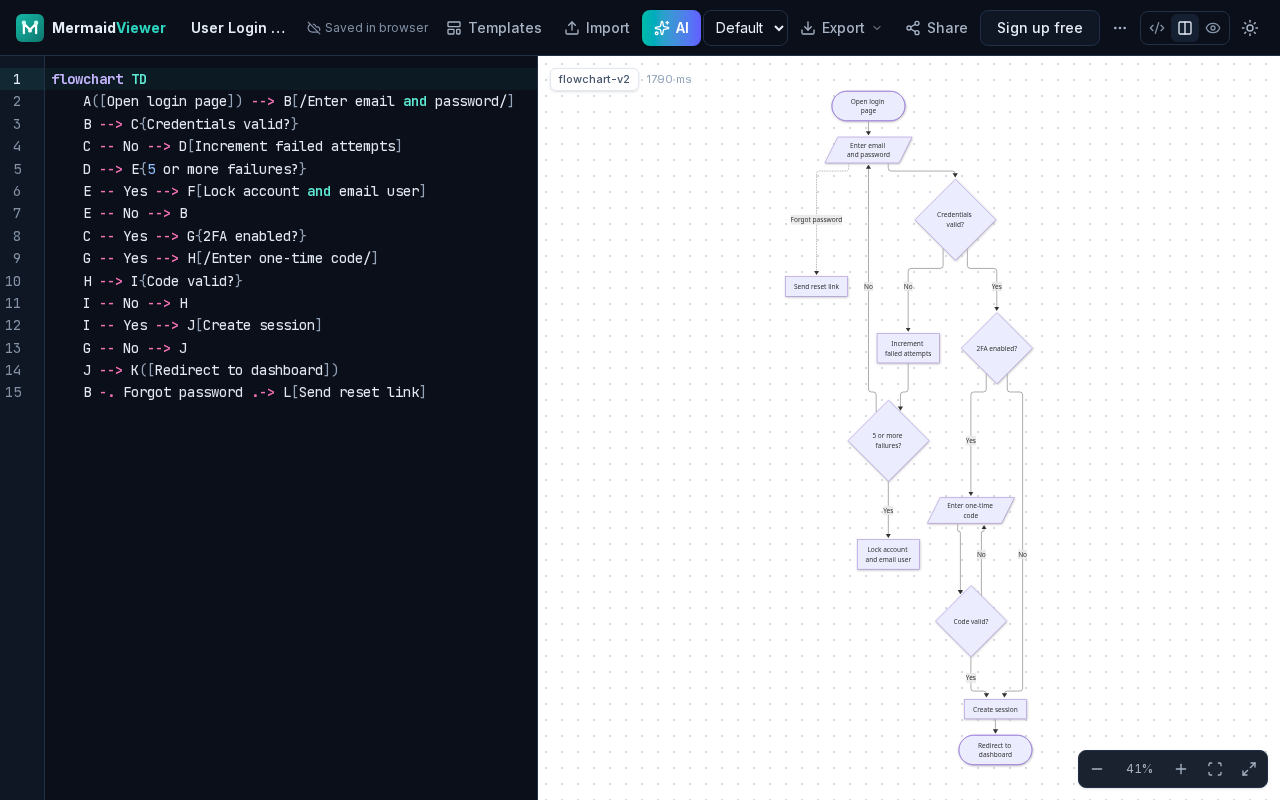Click the Code valid? diamond node
This screenshot has height=800, width=1280.
971,622
